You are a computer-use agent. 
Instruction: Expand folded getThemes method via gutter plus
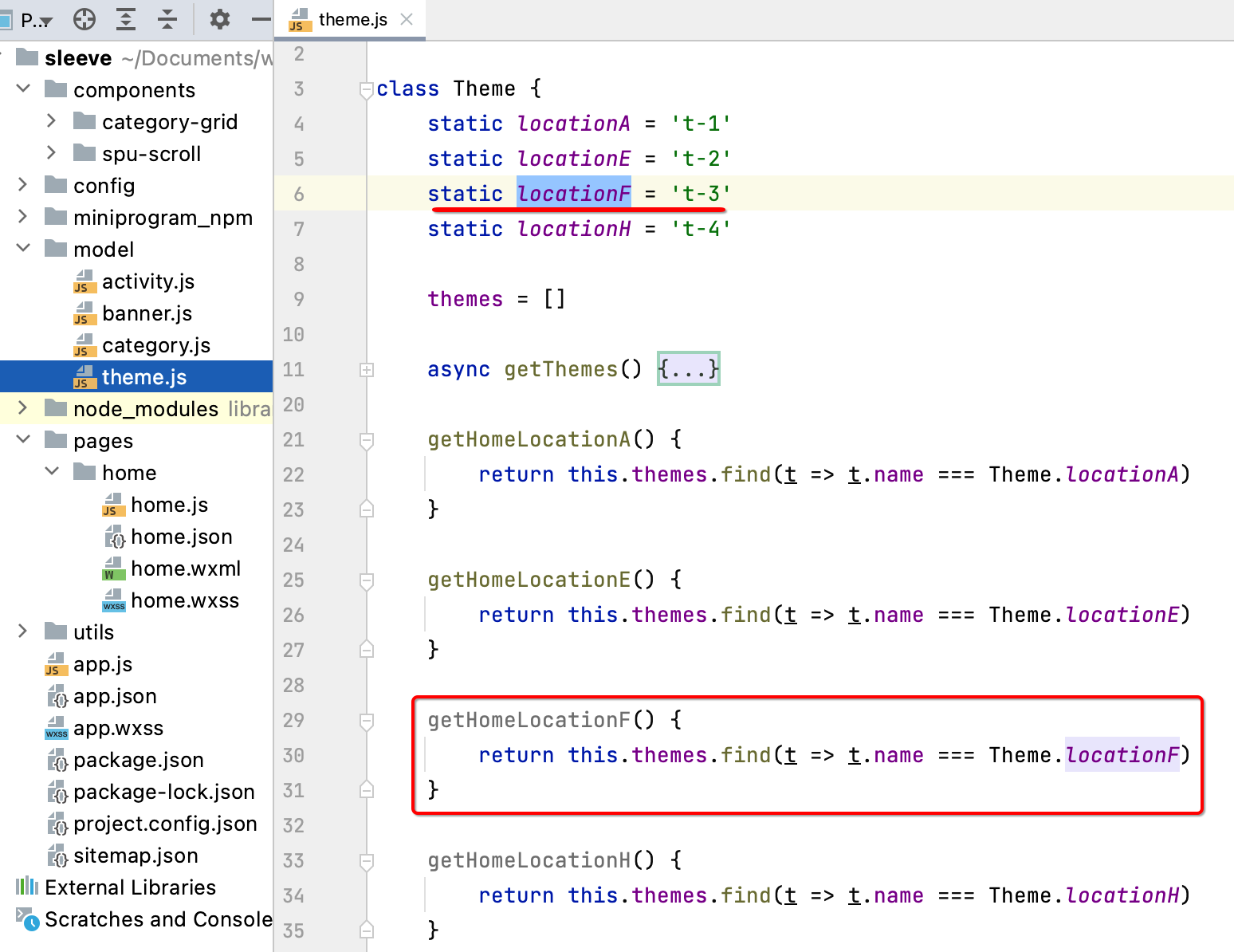pyautogui.click(x=367, y=369)
